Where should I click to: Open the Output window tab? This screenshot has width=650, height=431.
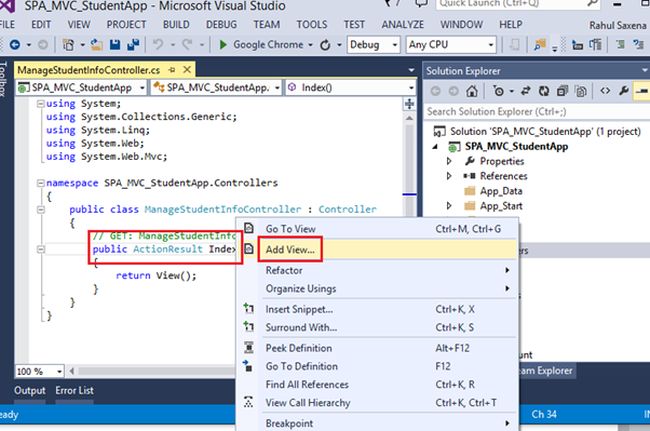click(x=29, y=390)
